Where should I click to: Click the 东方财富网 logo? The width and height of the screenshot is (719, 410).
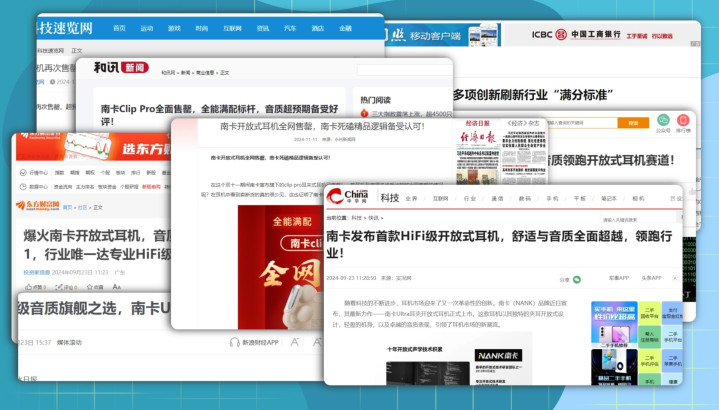click(38, 205)
